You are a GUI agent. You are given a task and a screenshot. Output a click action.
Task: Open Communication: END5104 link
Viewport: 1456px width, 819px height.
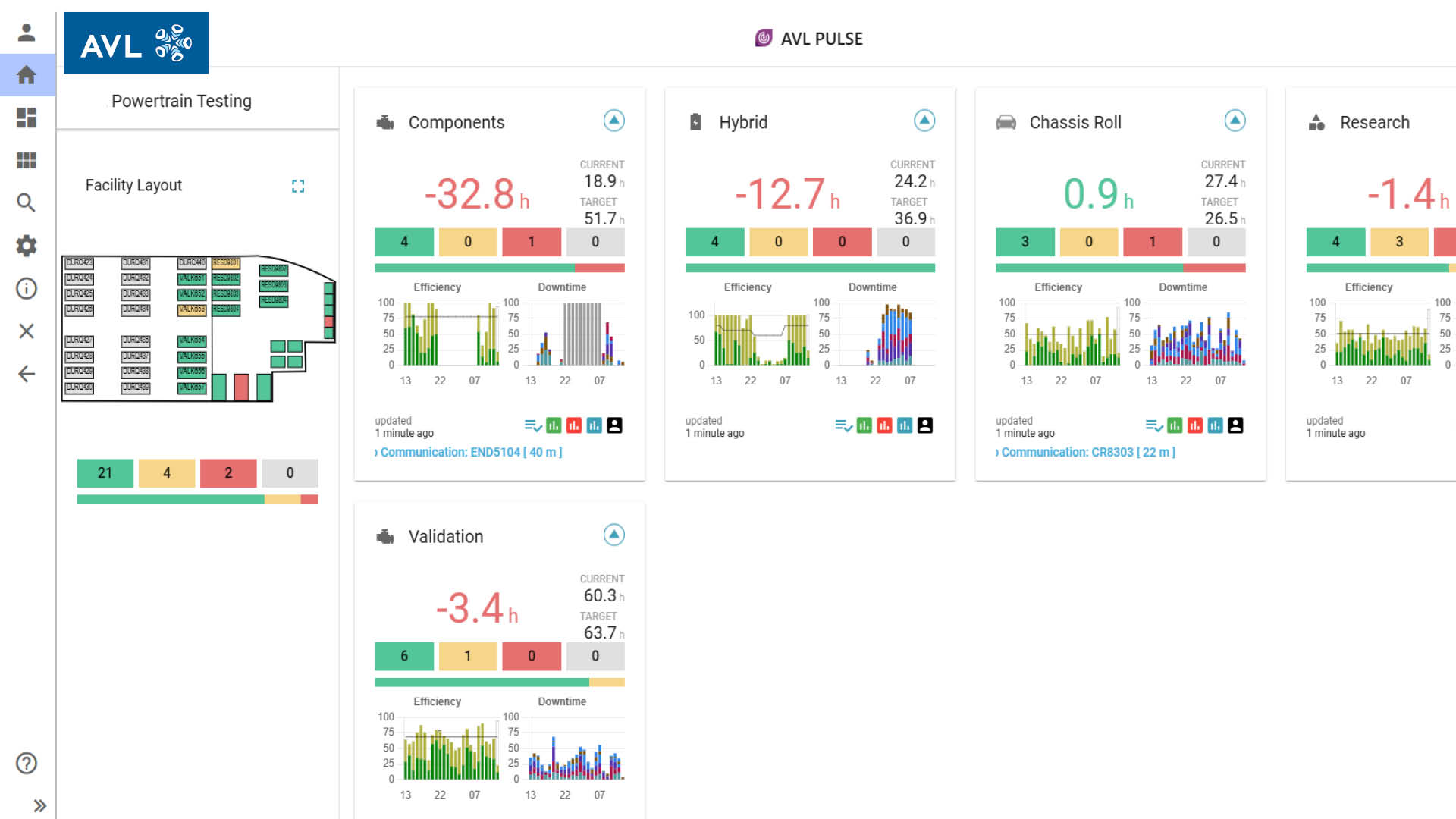coord(469,452)
